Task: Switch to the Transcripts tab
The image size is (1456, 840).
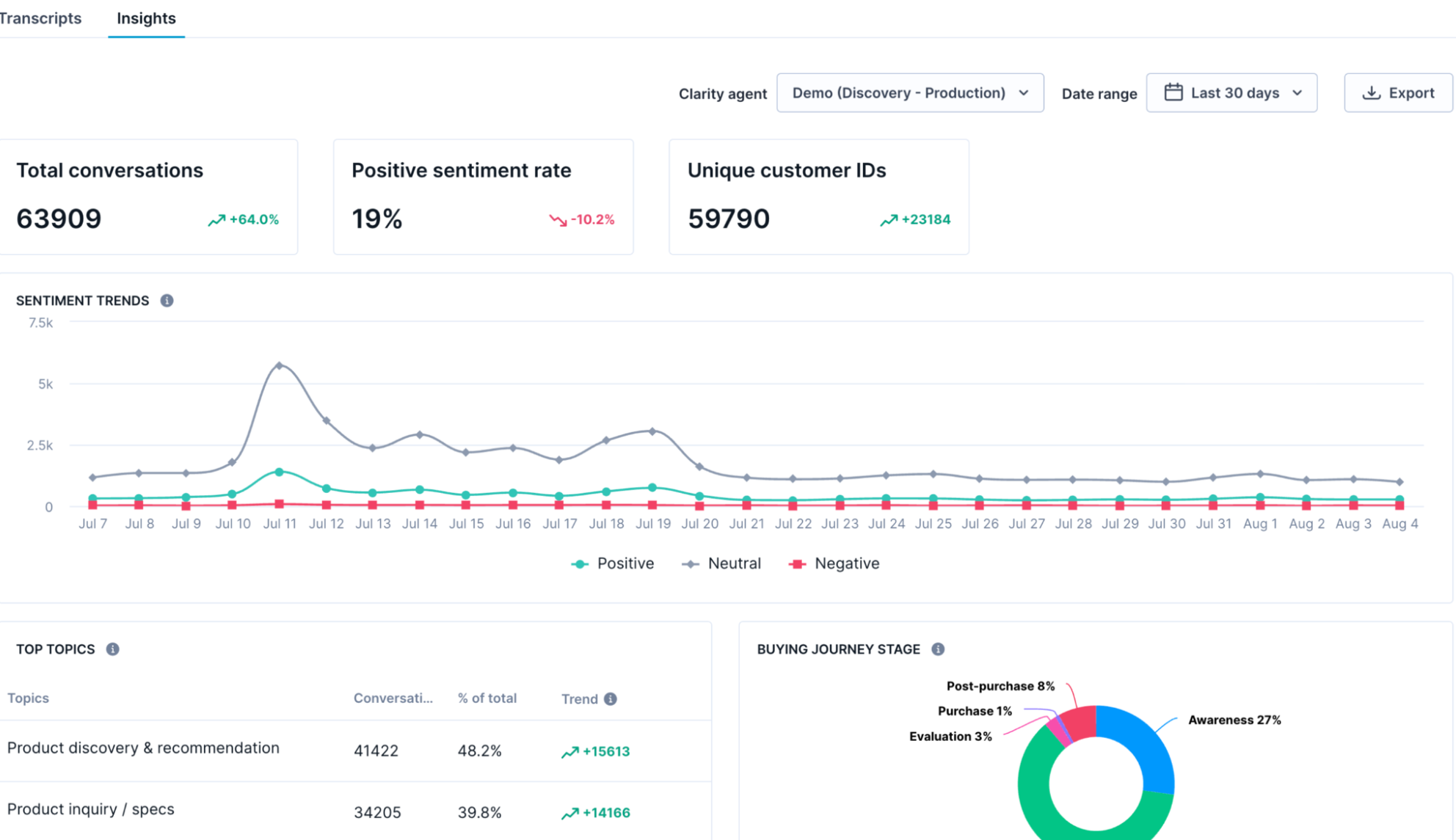Action: coord(40,18)
